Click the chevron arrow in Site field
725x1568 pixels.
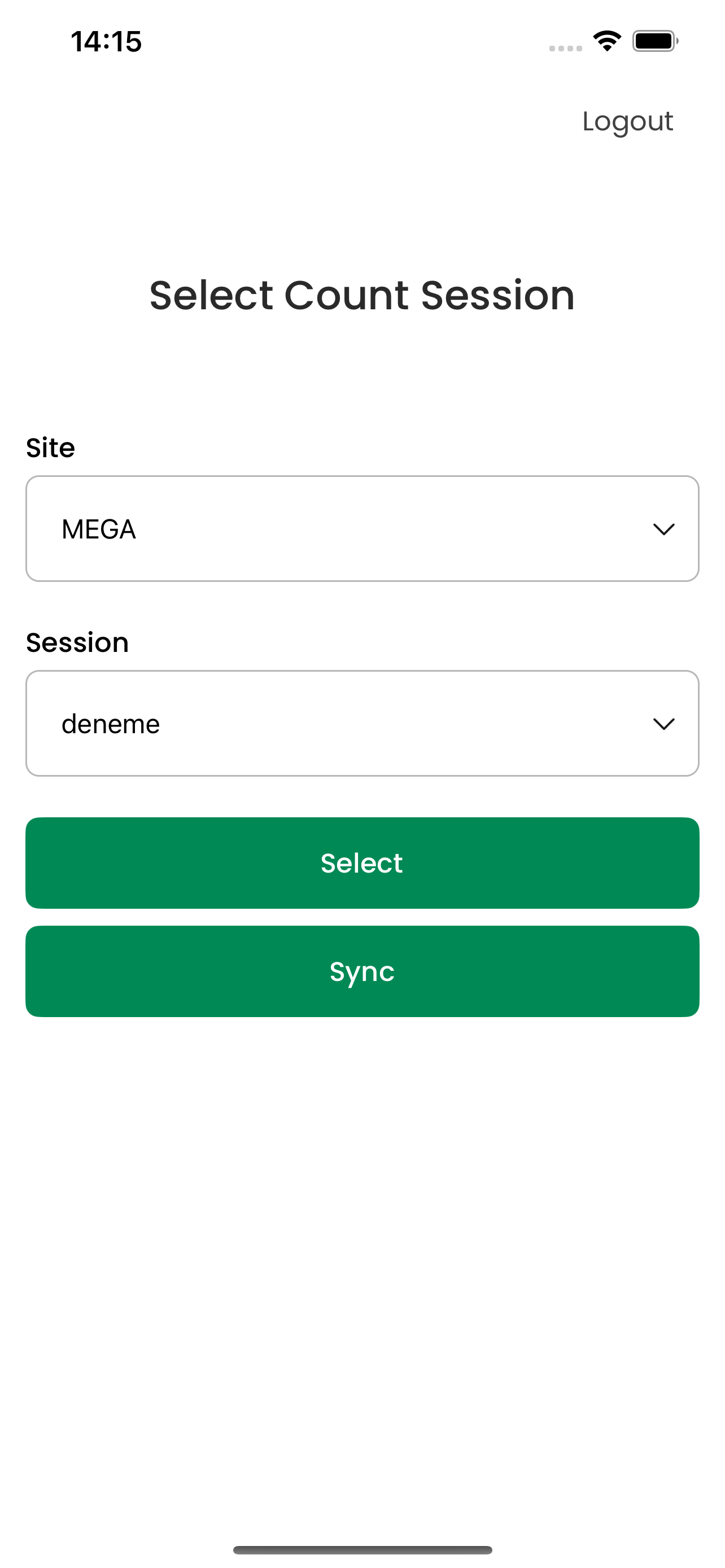(x=663, y=529)
